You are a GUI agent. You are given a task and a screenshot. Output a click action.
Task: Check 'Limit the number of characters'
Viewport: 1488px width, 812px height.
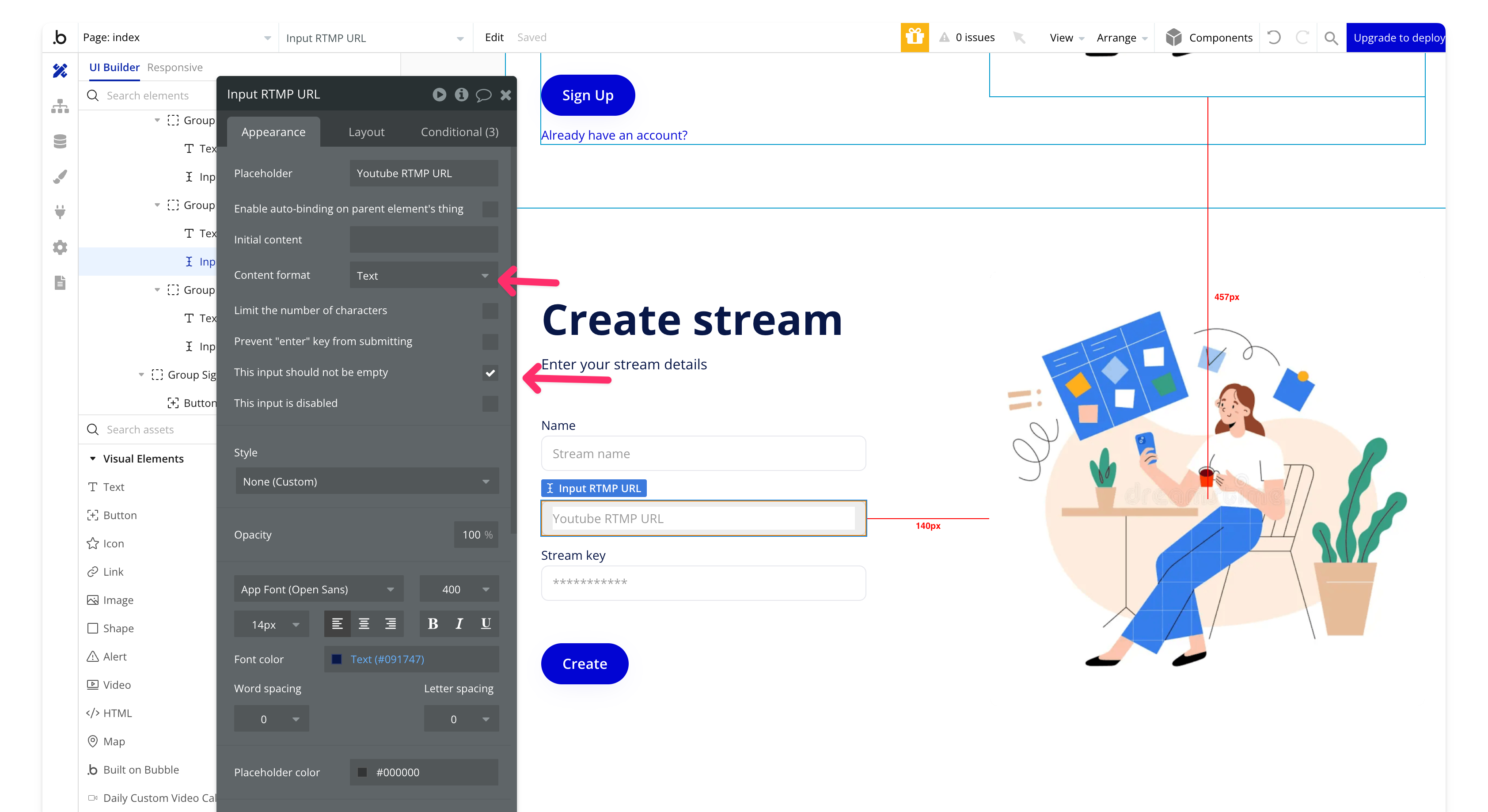[x=490, y=311]
